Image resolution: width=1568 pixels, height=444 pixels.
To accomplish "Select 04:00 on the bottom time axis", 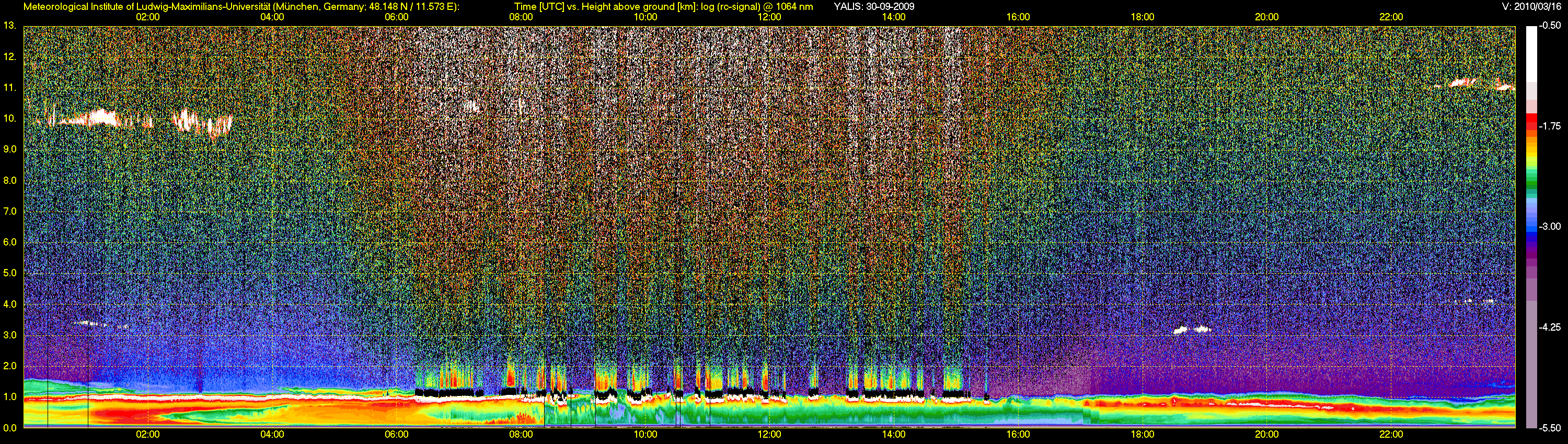I will tap(272, 434).
